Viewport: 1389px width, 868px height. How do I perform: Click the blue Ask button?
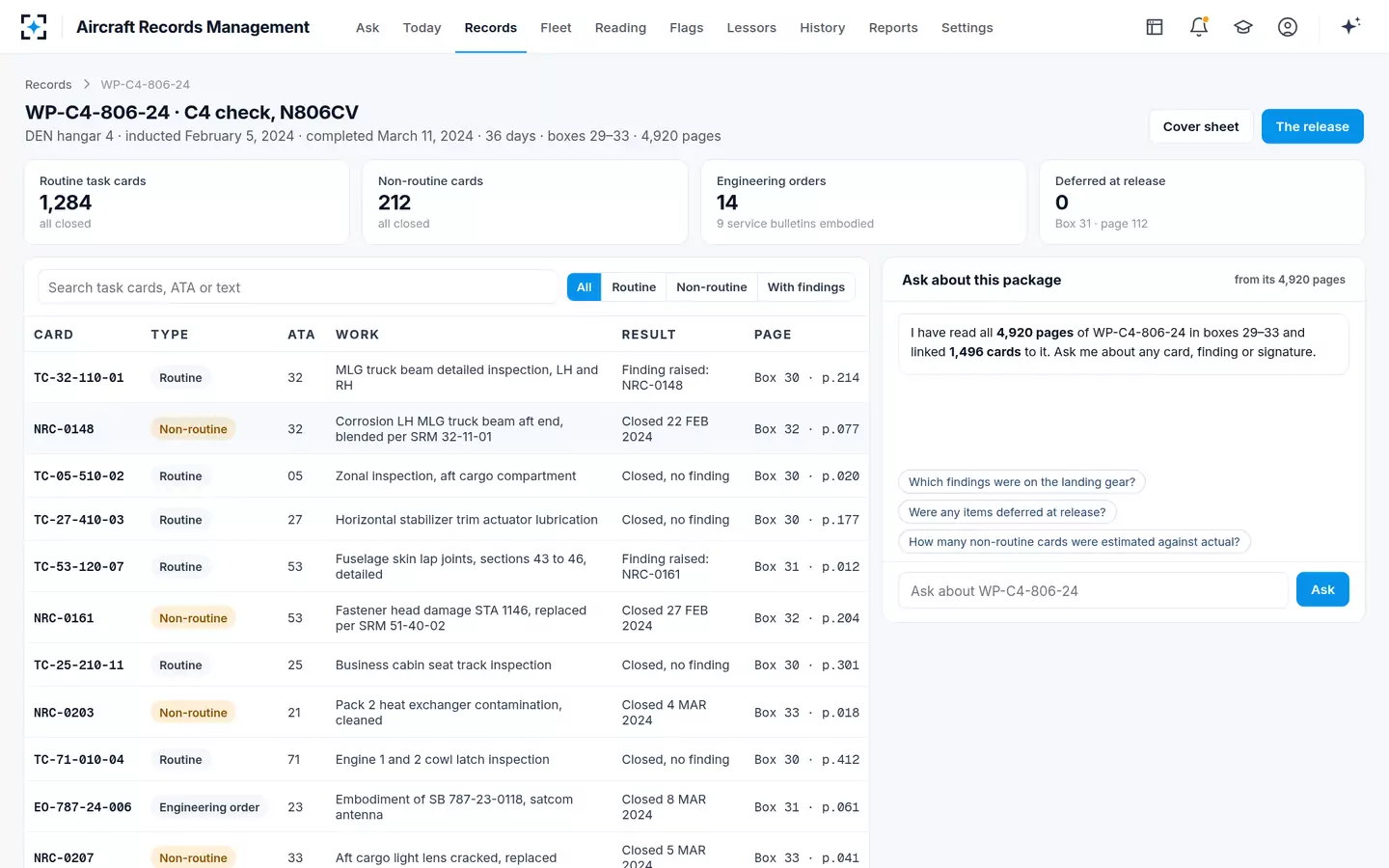click(x=1322, y=589)
